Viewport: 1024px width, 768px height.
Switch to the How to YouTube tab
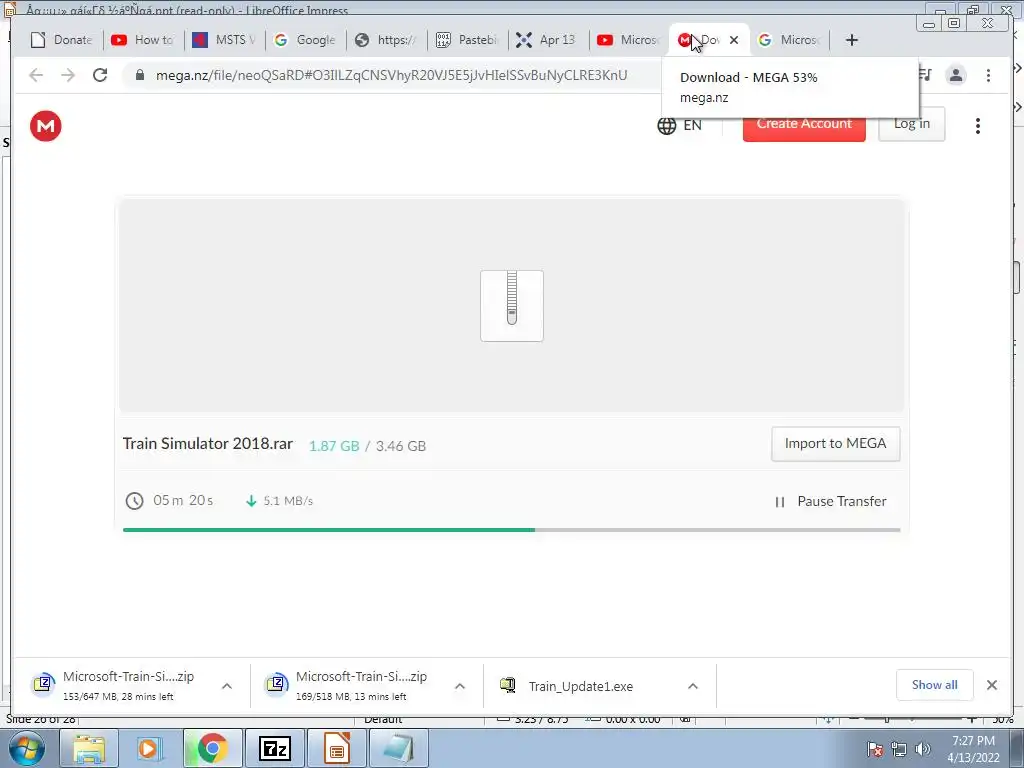tap(144, 40)
